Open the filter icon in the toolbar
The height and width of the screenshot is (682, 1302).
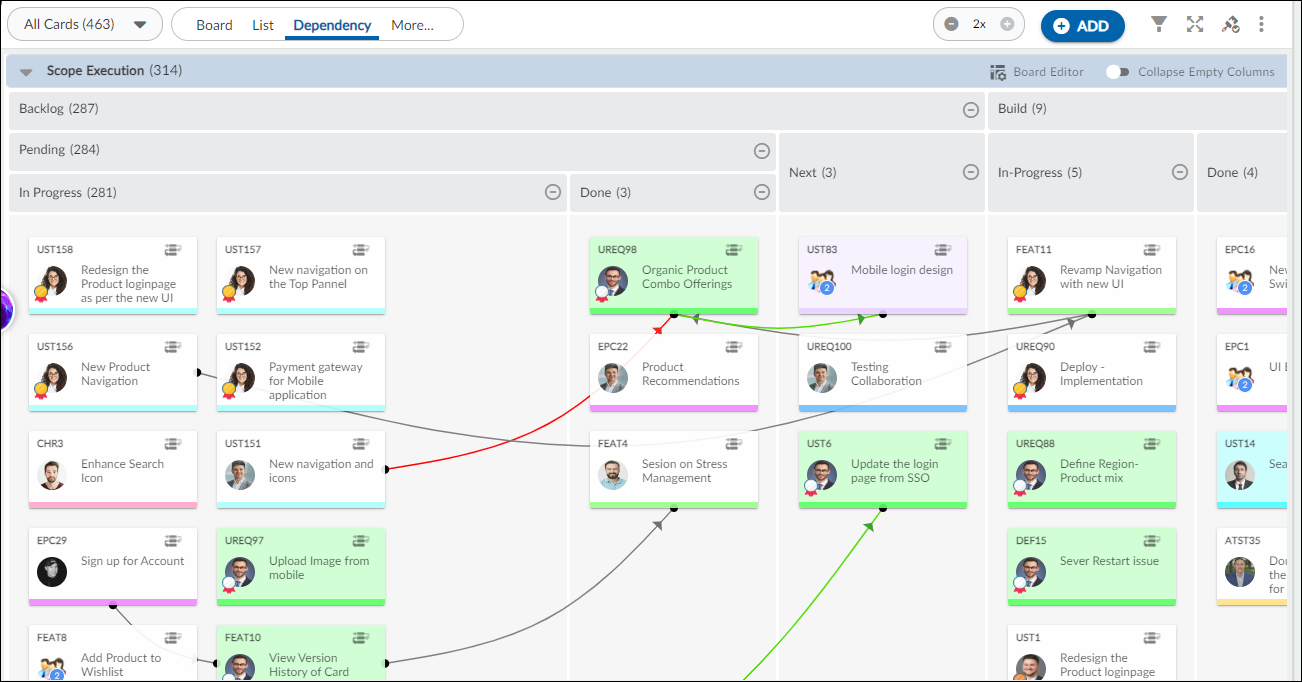pyautogui.click(x=1158, y=25)
